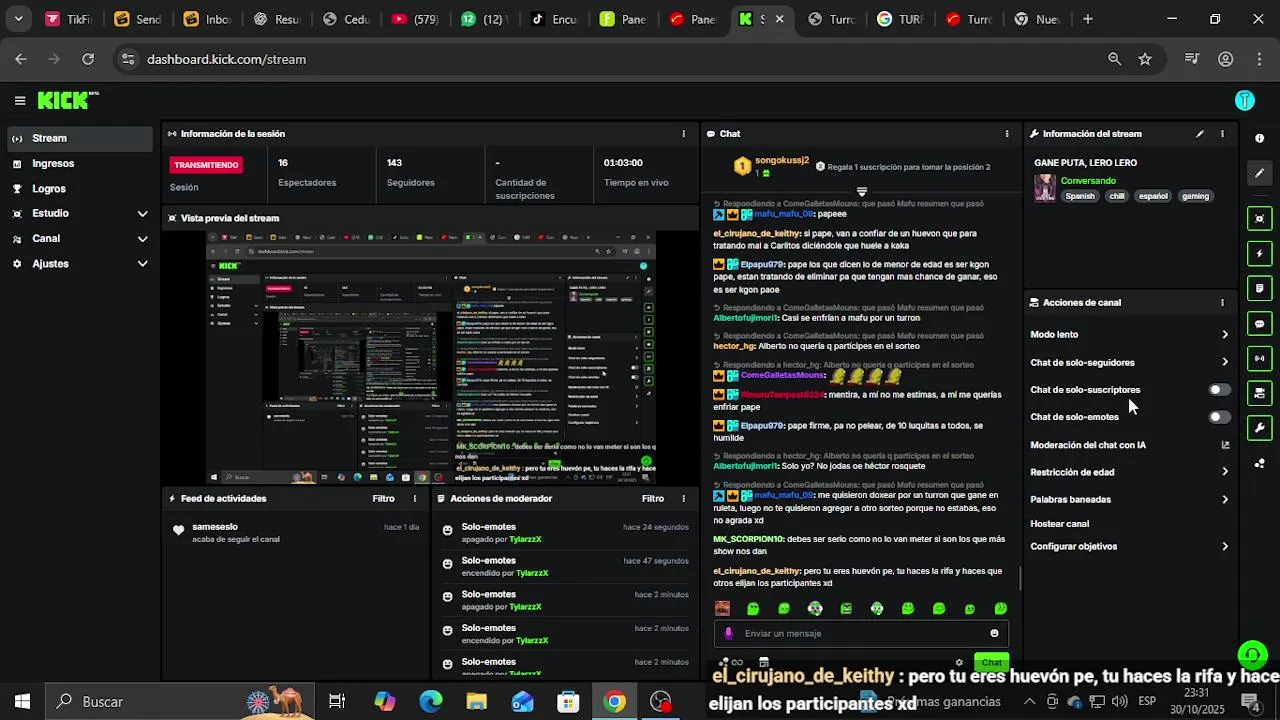Toggle the channel actions camera icon in sidebar
The image size is (1280, 720).
pos(1259,393)
